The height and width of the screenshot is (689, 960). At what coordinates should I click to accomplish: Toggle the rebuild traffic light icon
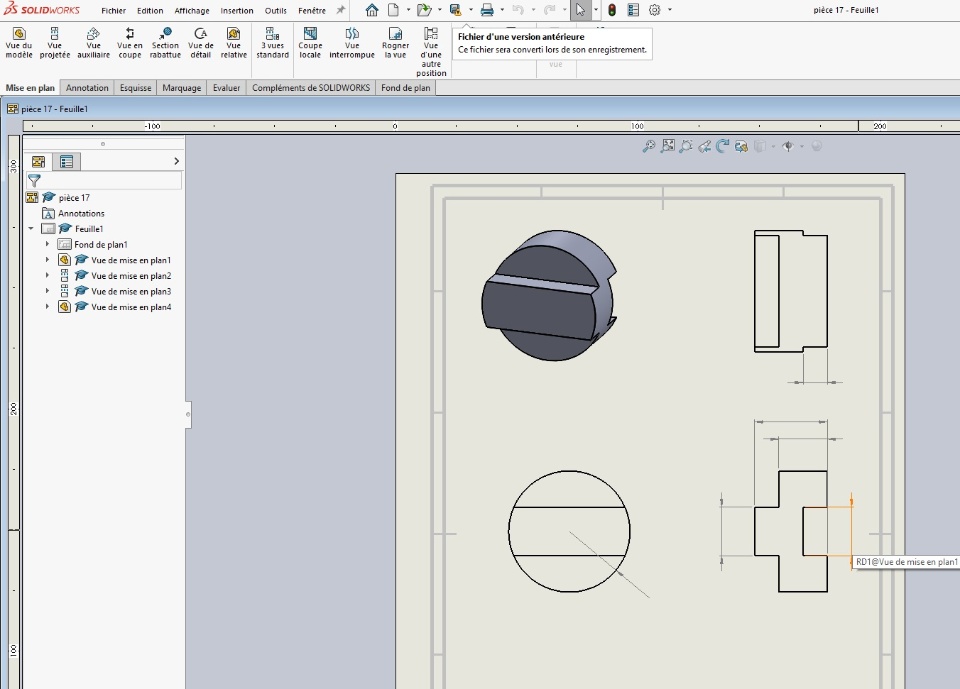point(612,10)
